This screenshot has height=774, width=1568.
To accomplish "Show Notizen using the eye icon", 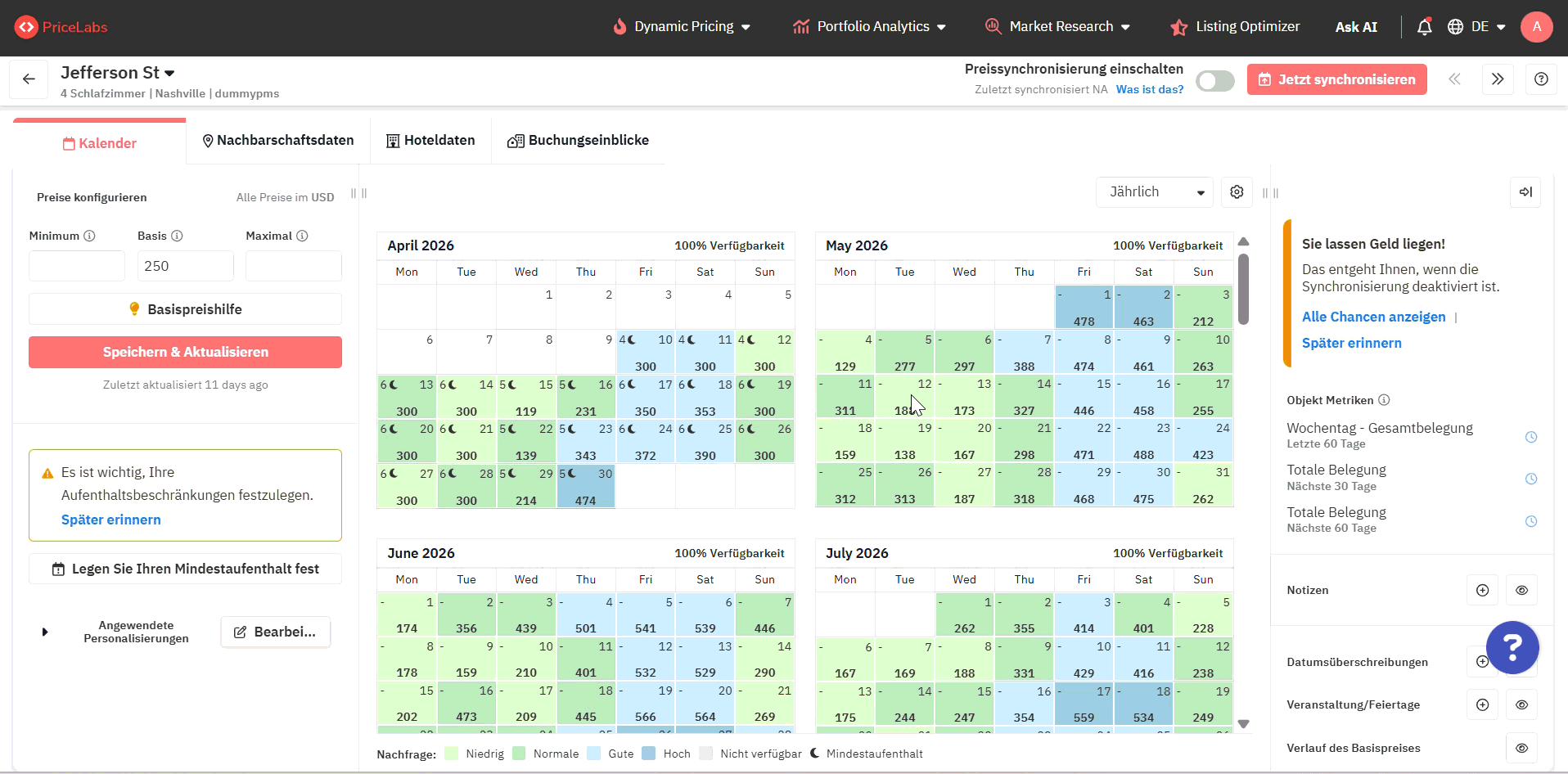I will pyautogui.click(x=1521, y=590).
